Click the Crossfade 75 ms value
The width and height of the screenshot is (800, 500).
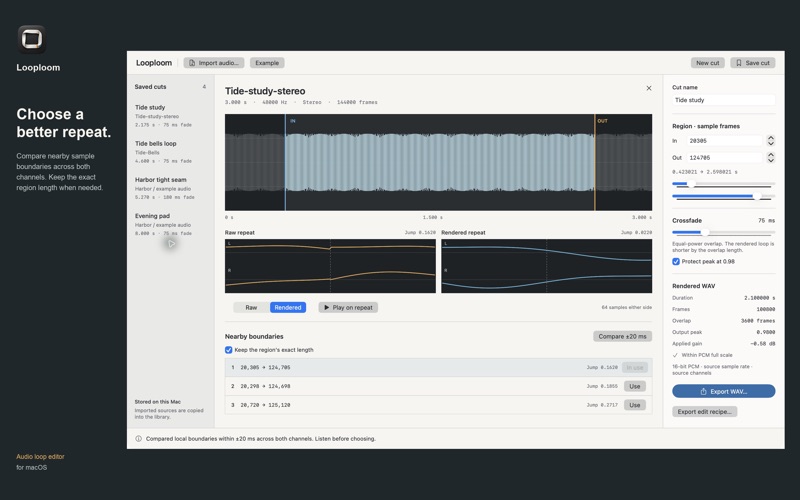(766, 221)
